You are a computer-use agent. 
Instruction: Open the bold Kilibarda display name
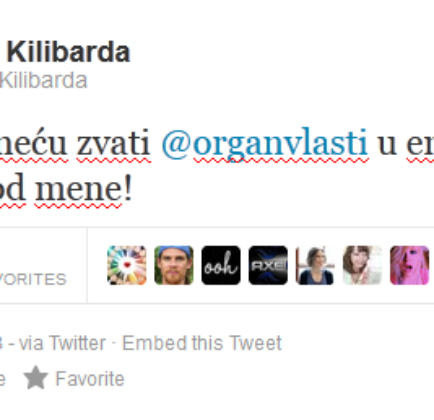click(68, 52)
